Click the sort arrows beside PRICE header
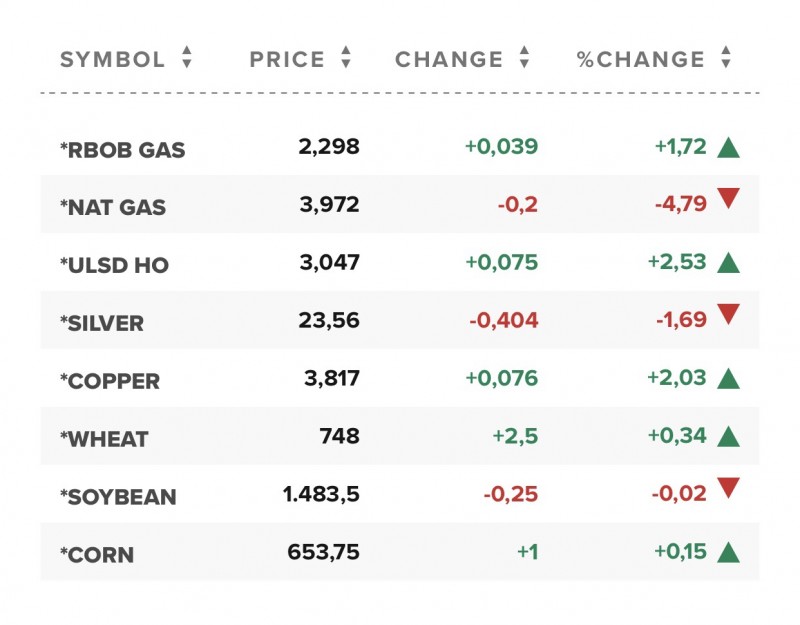The width and height of the screenshot is (800, 625). 345,59
